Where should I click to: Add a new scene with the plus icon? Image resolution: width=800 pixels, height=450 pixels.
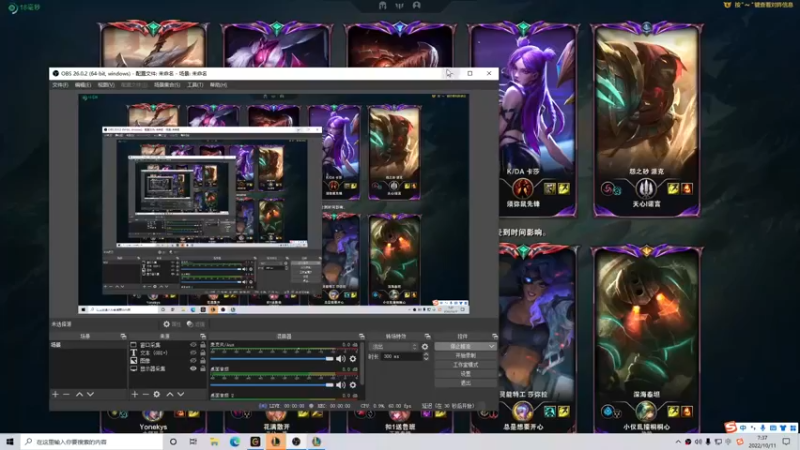pos(55,394)
